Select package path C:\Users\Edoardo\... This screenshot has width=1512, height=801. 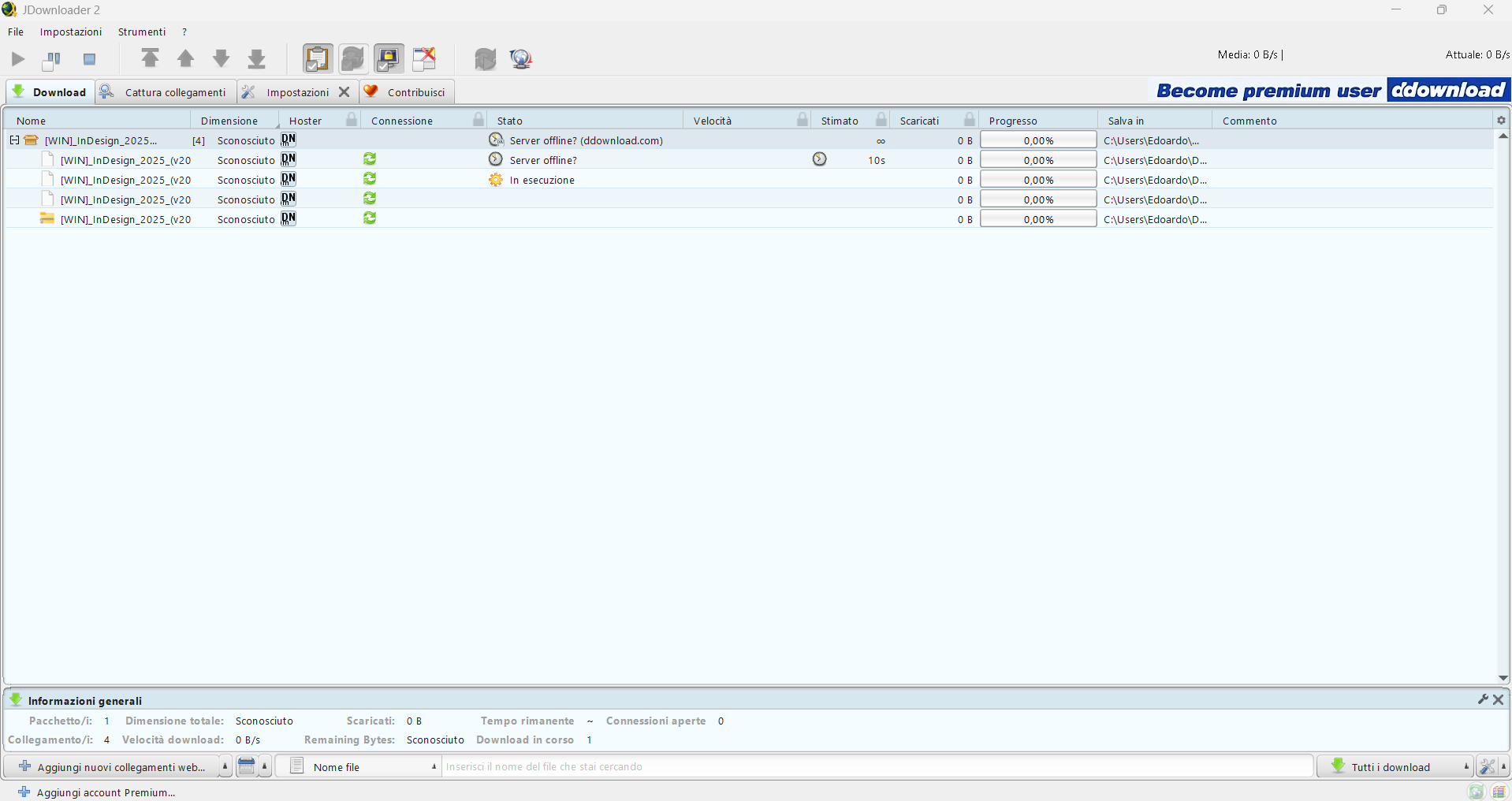[x=1151, y=140]
